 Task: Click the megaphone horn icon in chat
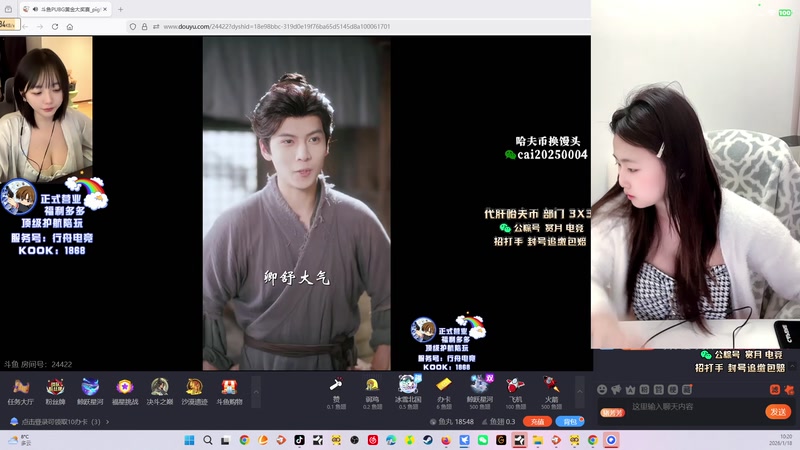pyautogui.click(x=616, y=389)
